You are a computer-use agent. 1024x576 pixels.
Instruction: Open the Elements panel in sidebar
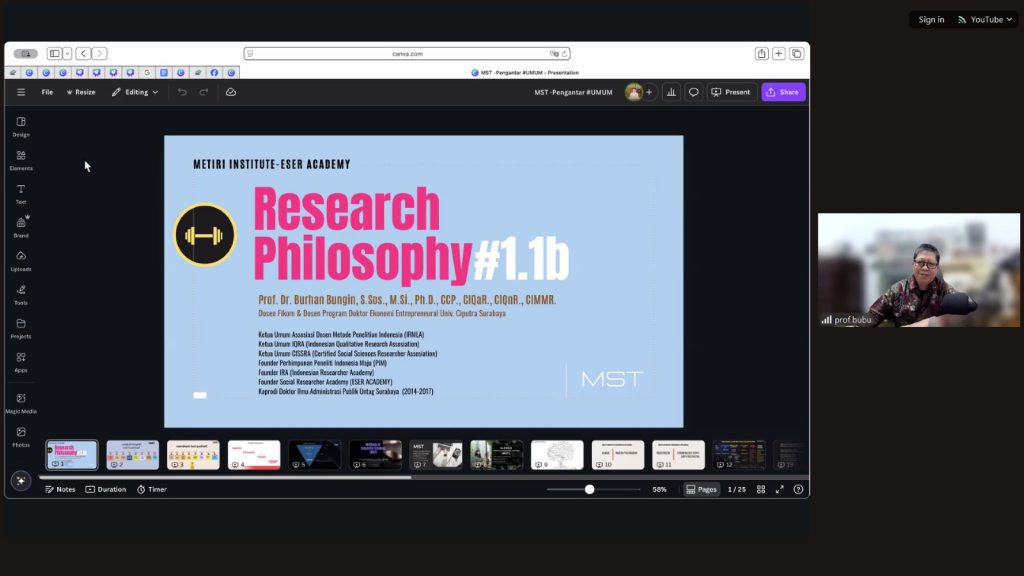pyautogui.click(x=21, y=159)
